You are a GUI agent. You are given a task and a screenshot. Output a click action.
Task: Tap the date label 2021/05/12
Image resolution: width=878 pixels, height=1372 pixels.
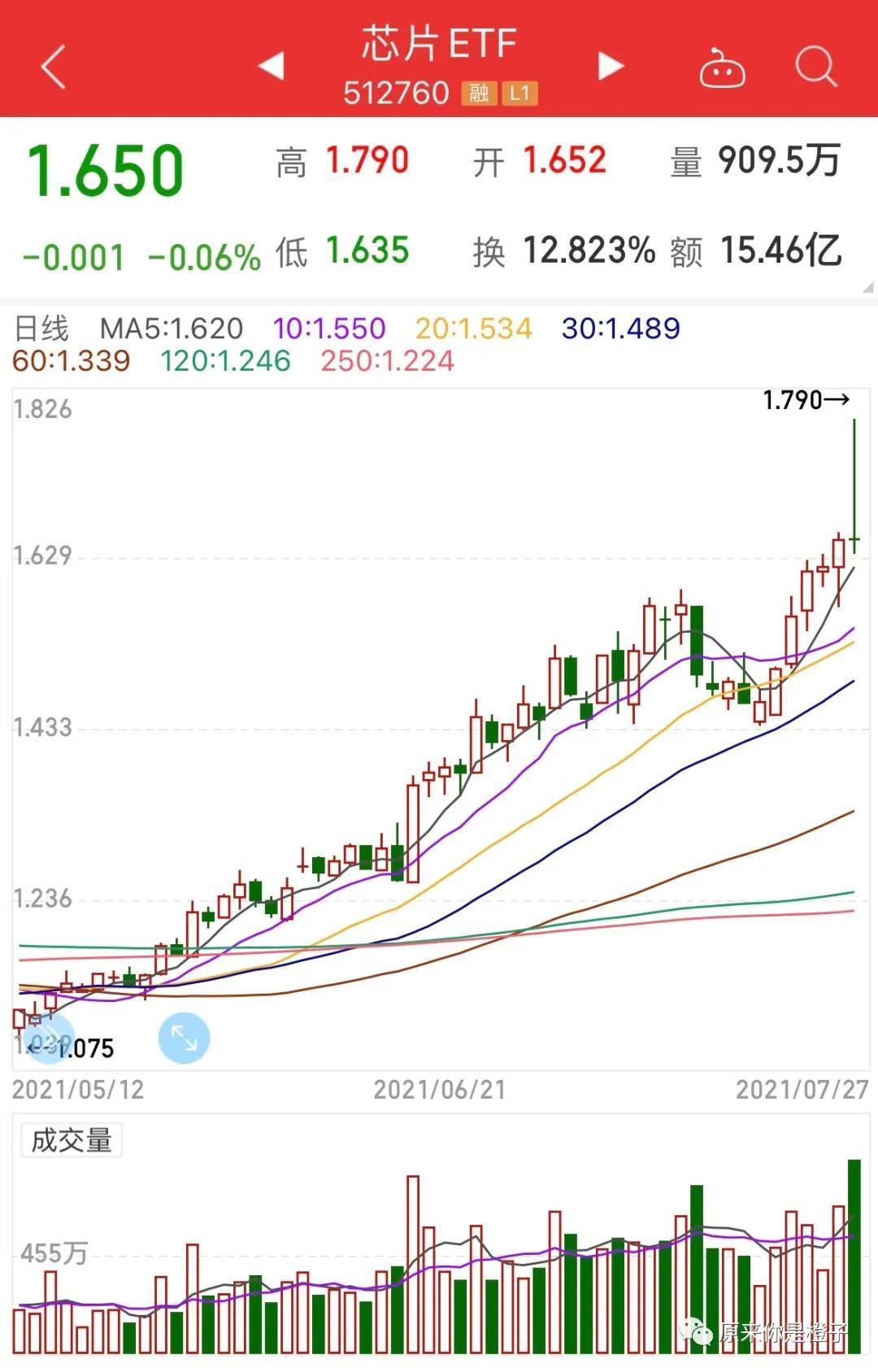(x=78, y=1090)
